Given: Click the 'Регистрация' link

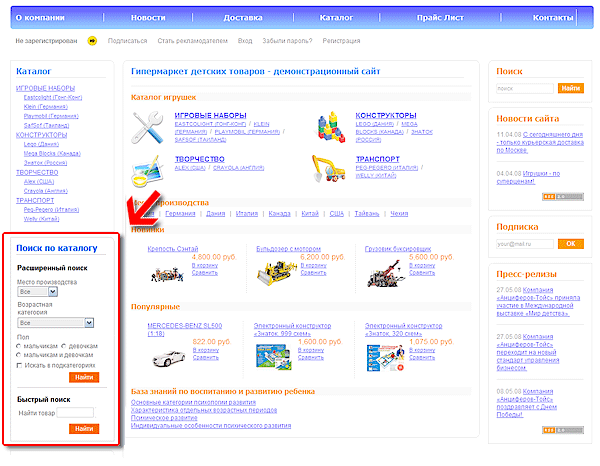Looking at the screenshot, I should click(x=341, y=41).
